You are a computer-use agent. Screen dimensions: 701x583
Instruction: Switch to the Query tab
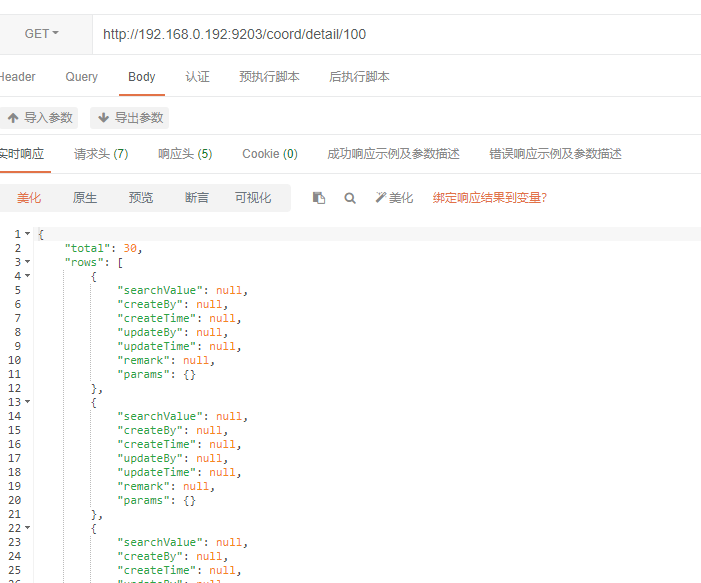(x=81, y=77)
